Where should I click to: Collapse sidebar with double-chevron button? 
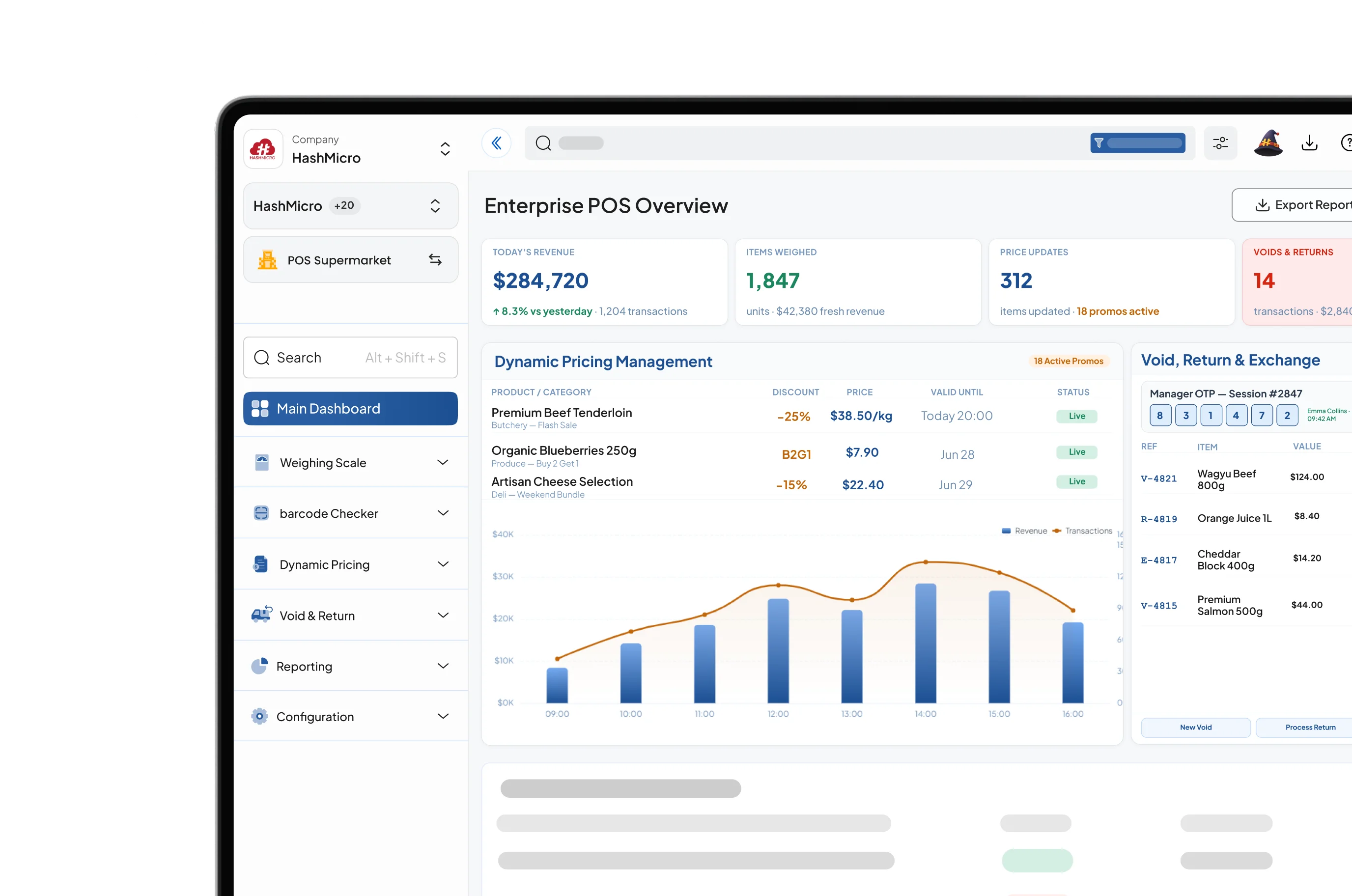click(497, 143)
